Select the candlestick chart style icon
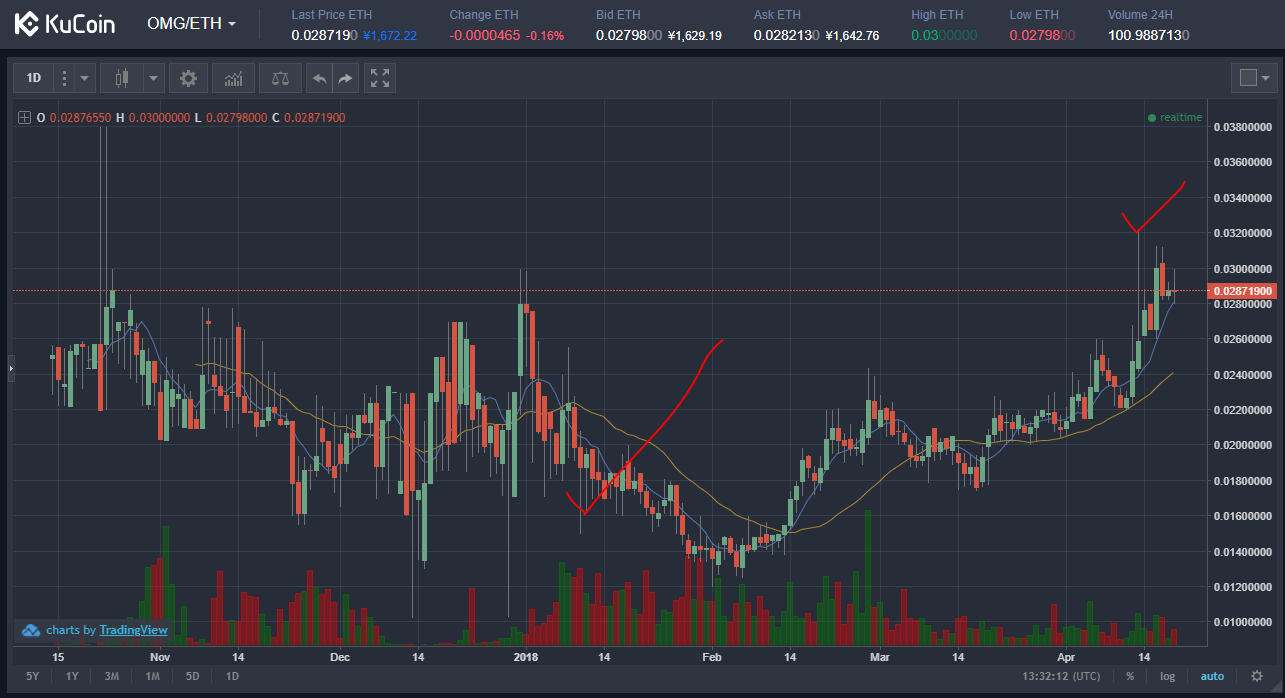Viewport: 1285px width, 698px height. click(123, 78)
